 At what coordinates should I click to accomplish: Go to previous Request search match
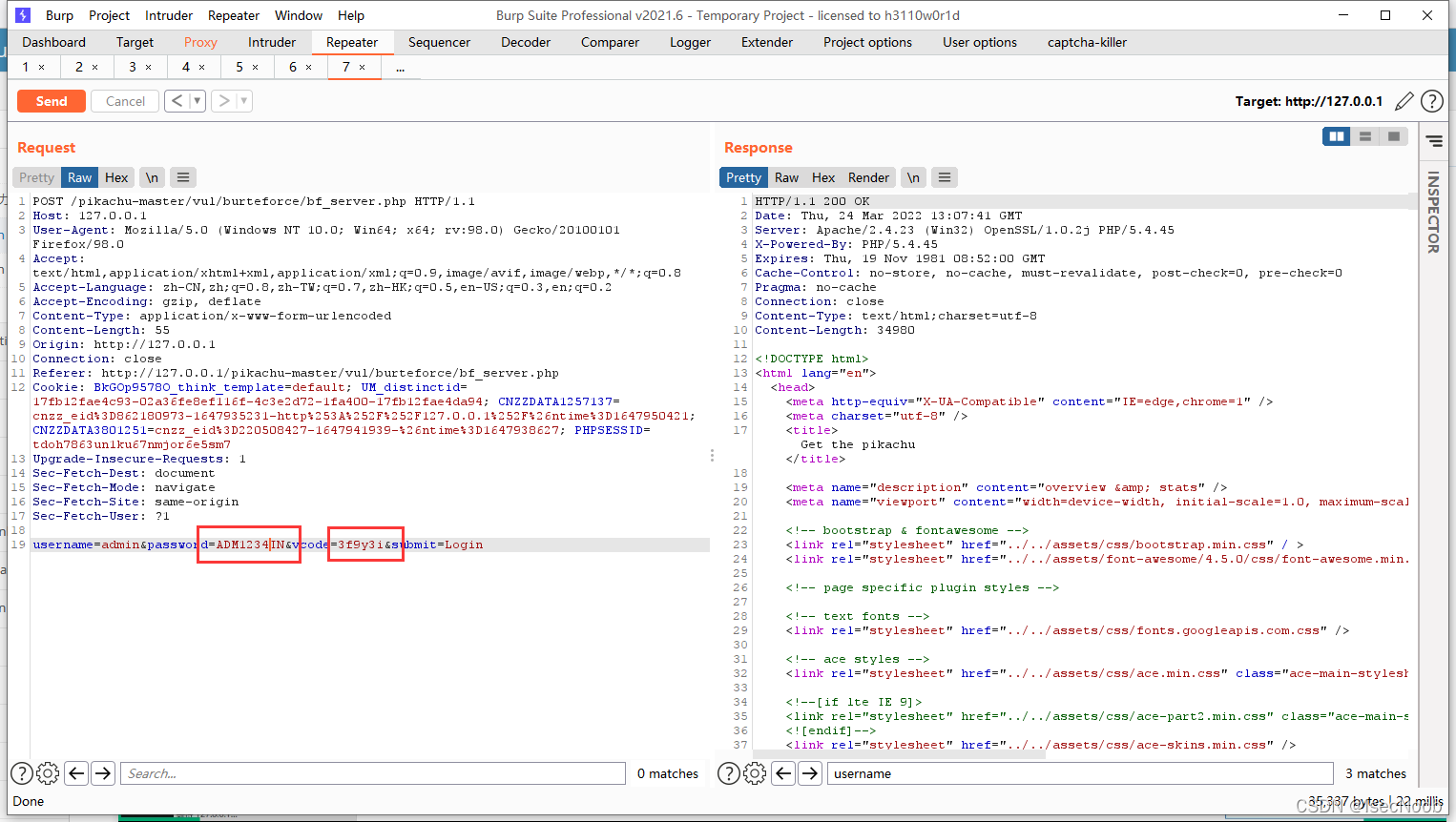tap(77, 773)
